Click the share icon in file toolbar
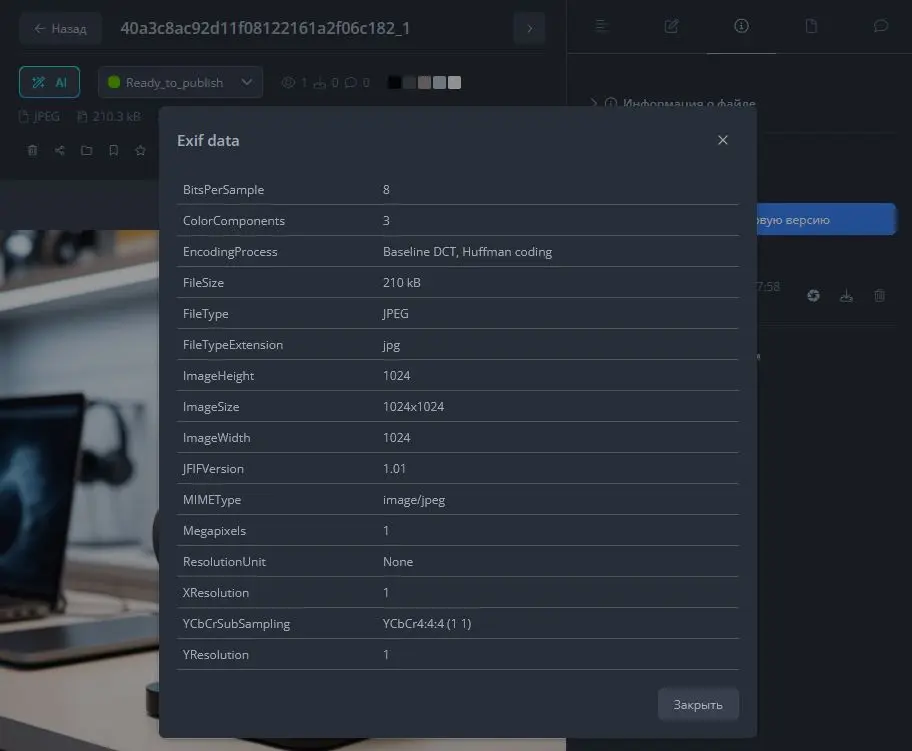This screenshot has width=912, height=751. [x=60, y=151]
